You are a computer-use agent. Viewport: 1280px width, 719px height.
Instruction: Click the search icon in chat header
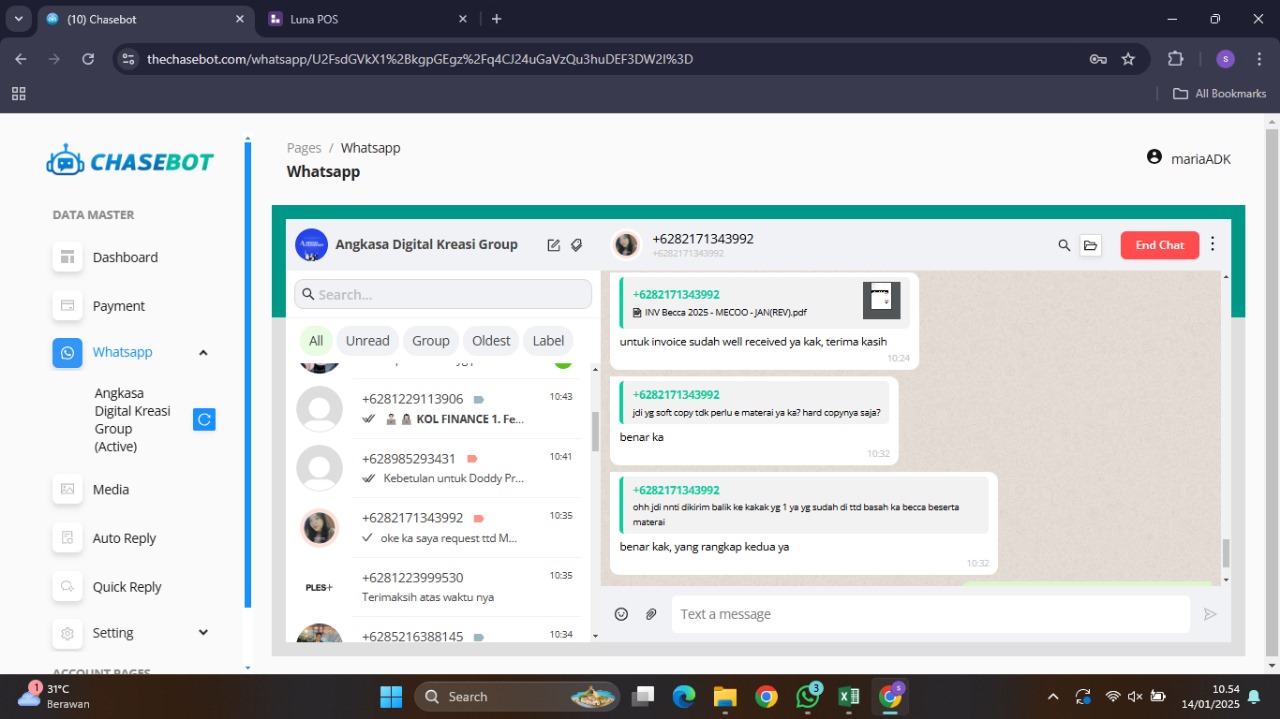(x=1064, y=245)
